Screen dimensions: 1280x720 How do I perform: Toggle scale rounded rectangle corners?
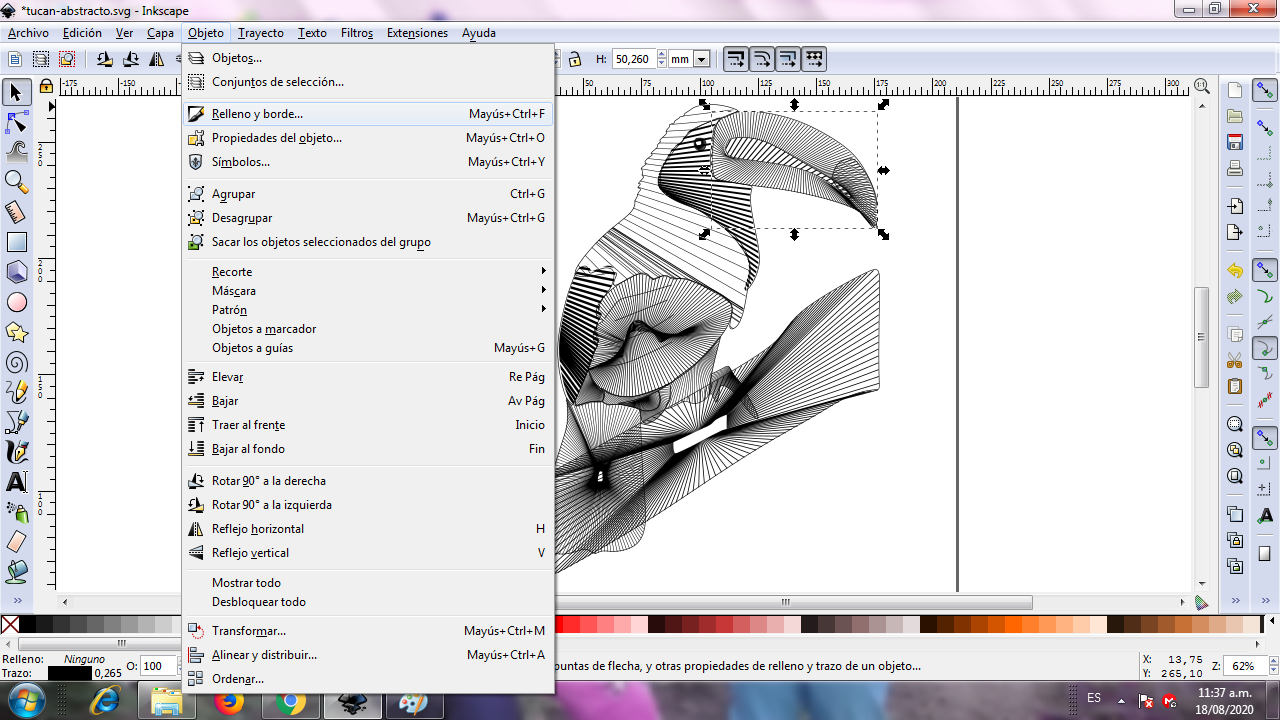coord(762,59)
